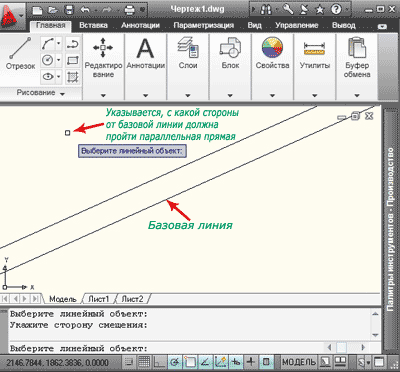Switch to the Главная ribbon tab

[x=50, y=26]
